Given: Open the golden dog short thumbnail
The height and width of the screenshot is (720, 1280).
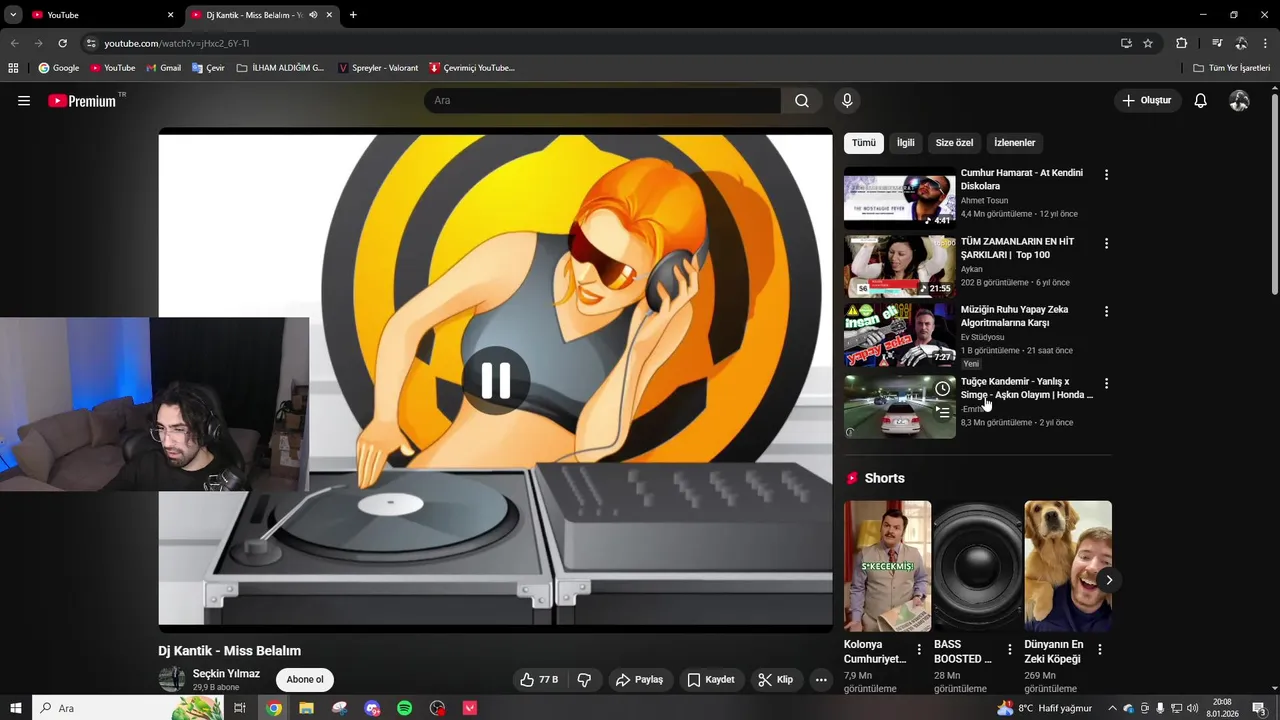Looking at the screenshot, I should point(1068,566).
